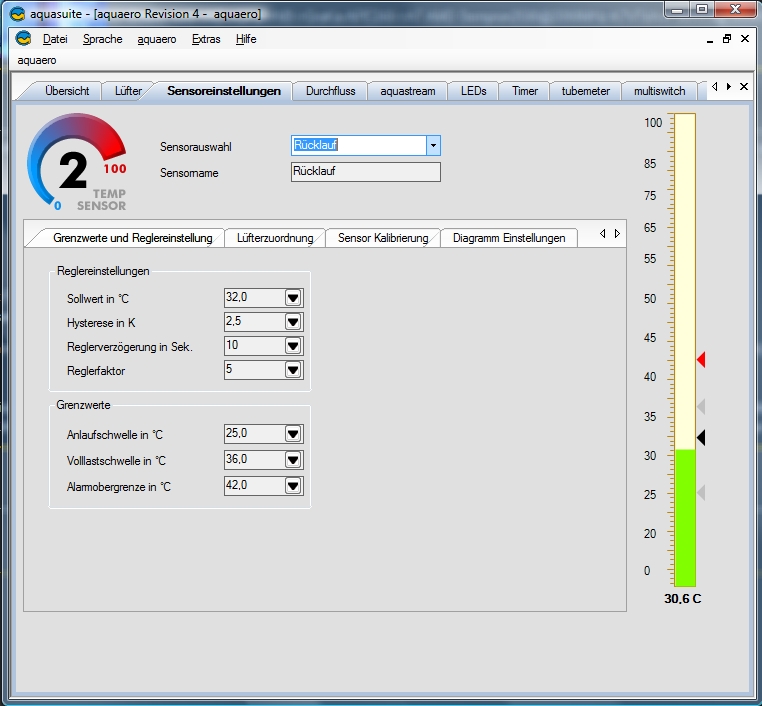
Task: Open the Sprache menu
Action: [102, 39]
